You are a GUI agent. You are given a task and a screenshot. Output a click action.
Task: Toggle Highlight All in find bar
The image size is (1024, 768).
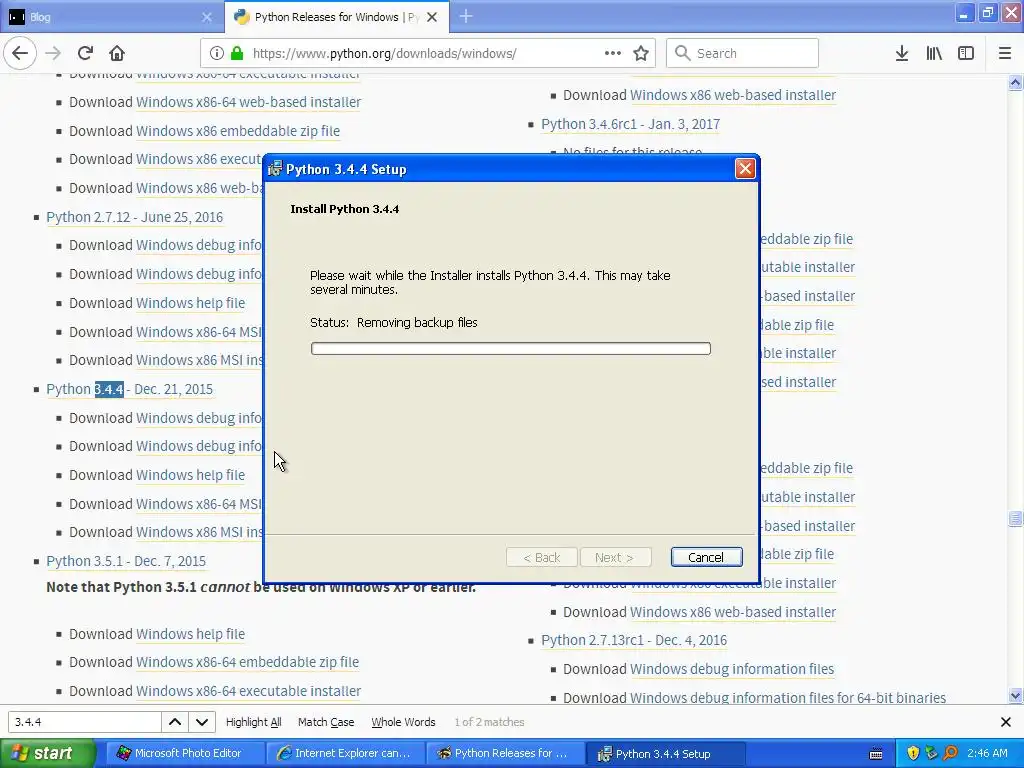(x=253, y=722)
